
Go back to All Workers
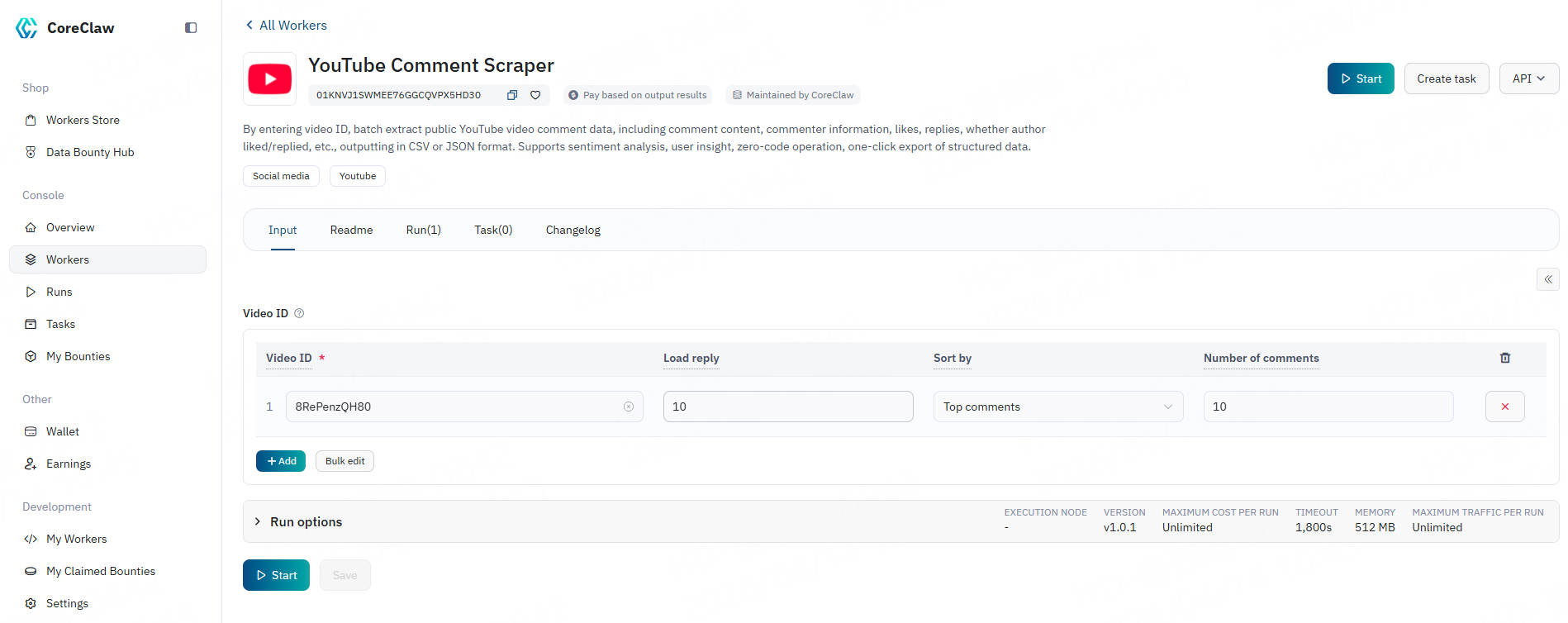[x=286, y=26]
